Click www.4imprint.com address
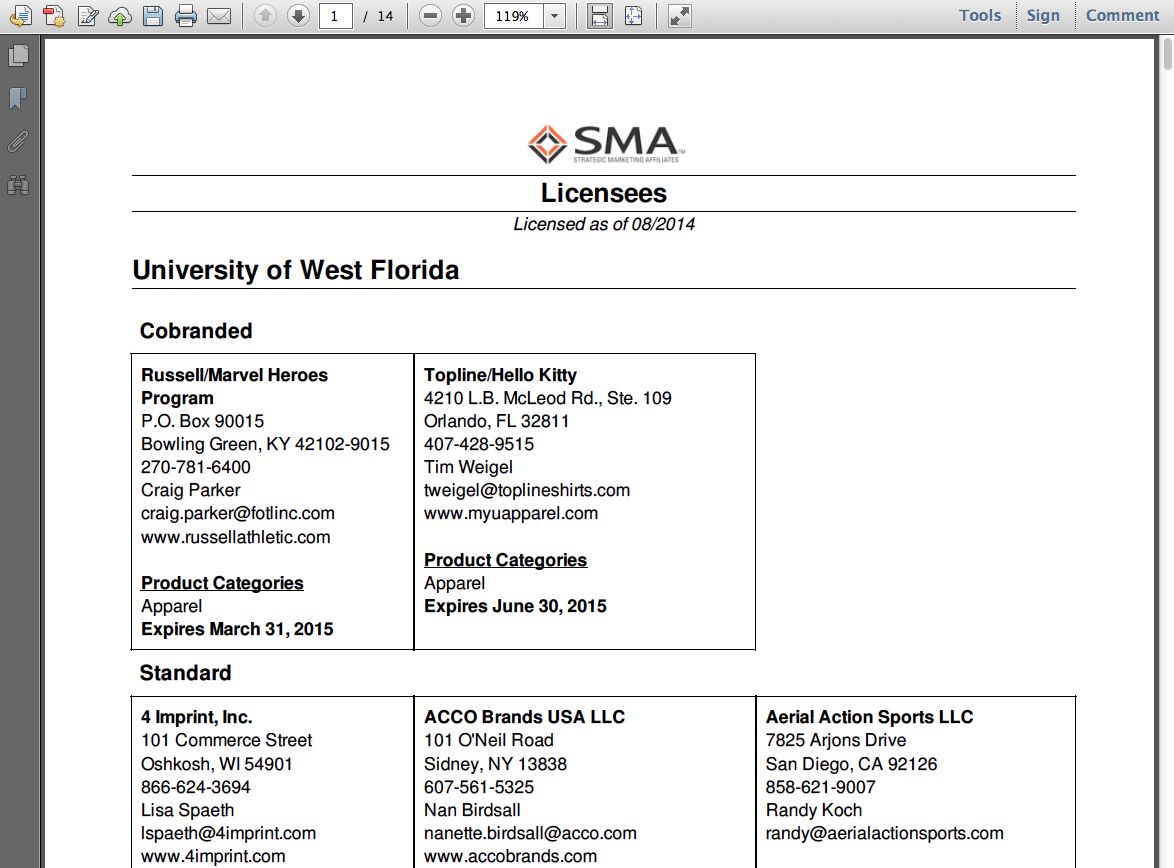Screen dimensions: 1174x868 pyautogui.click(x=213, y=856)
